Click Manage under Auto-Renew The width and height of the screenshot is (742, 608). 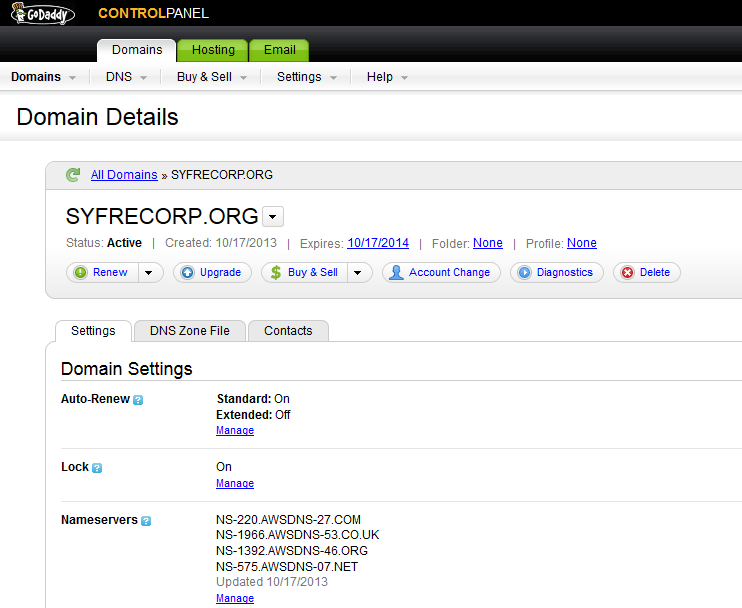pyautogui.click(x=235, y=431)
